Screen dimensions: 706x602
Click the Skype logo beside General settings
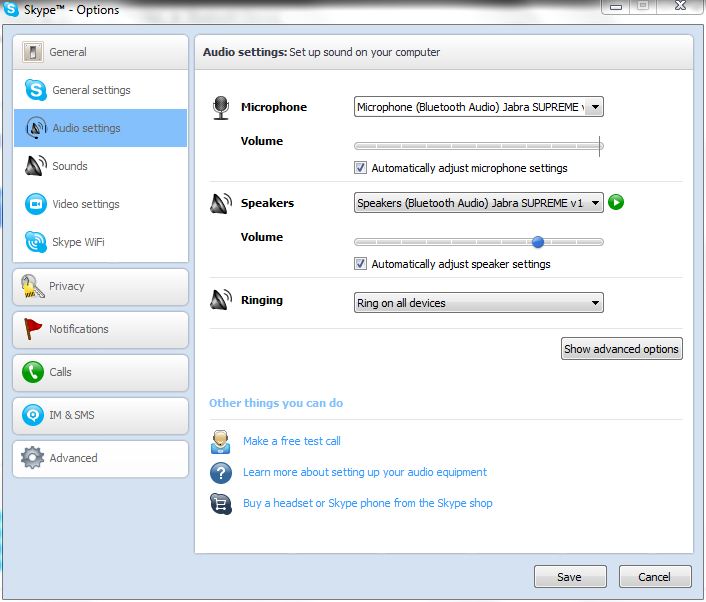(x=36, y=90)
